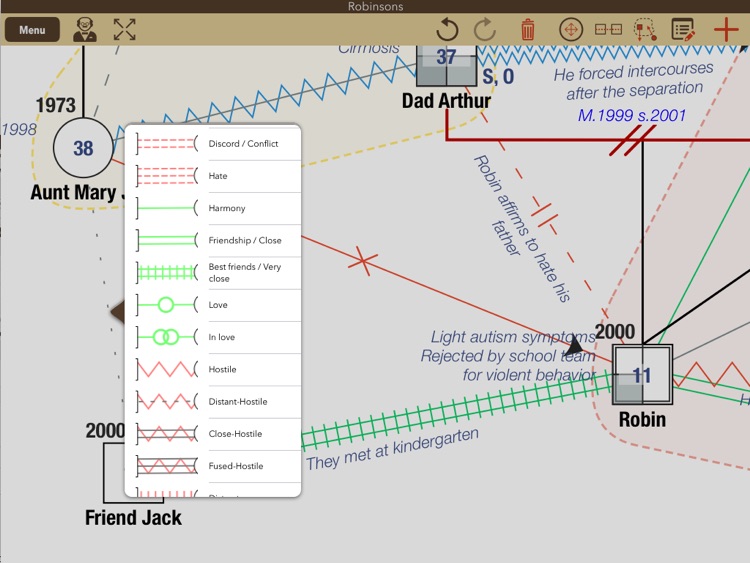The height and width of the screenshot is (563, 750).
Task: Click the 'They met at kindergarten' note
Action: [x=392, y=450]
